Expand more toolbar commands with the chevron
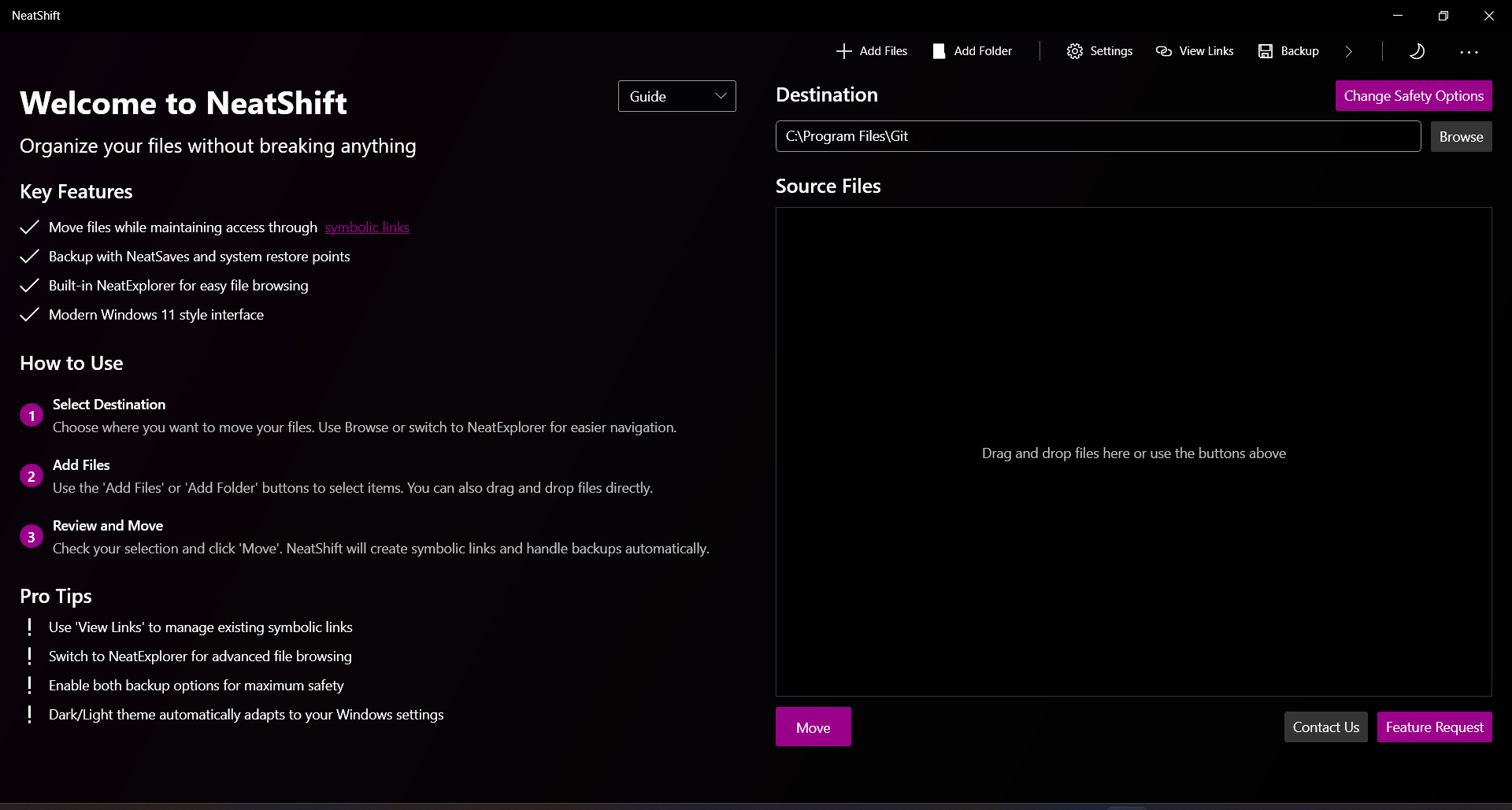Screen dimensions: 1512x810 pos(1349,51)
